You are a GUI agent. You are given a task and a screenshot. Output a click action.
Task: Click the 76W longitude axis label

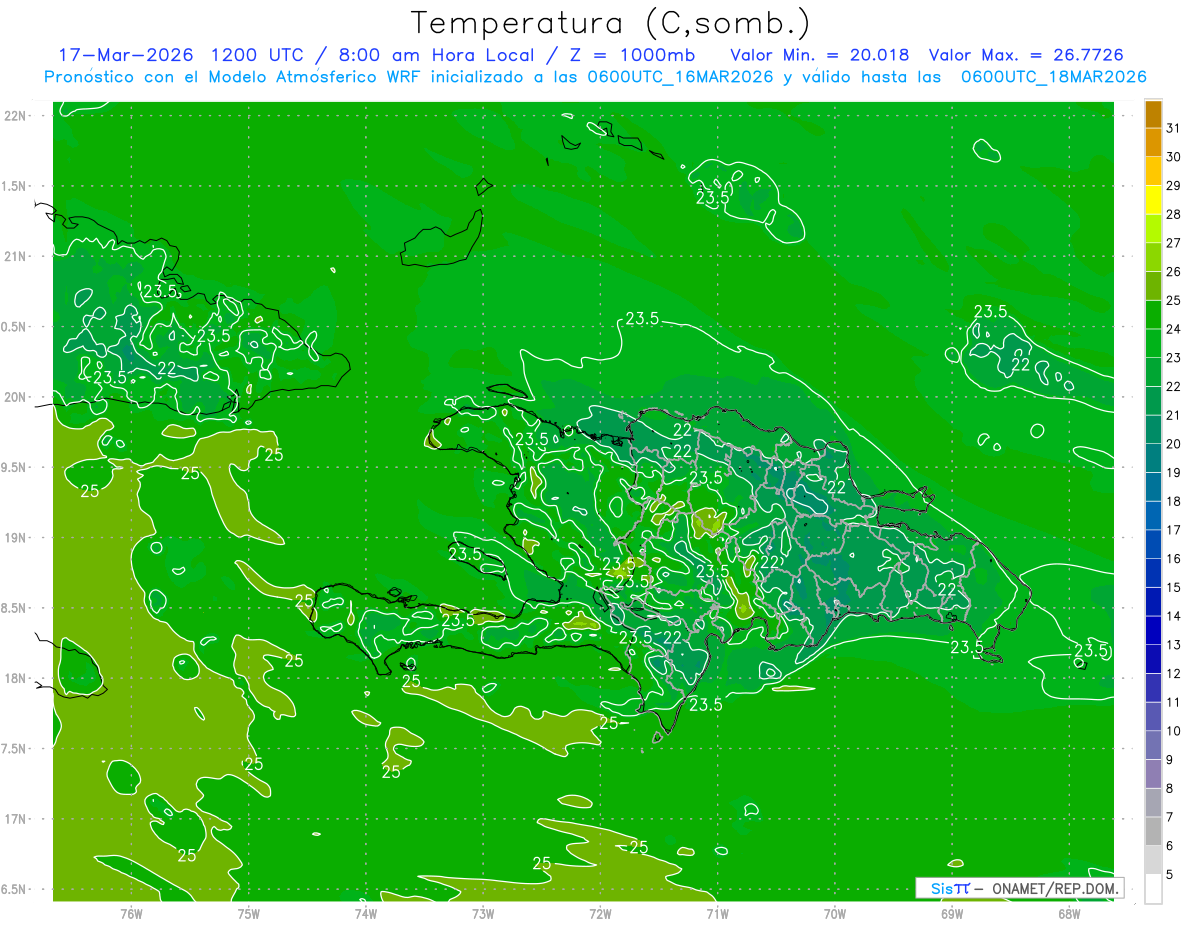point(131,914)
